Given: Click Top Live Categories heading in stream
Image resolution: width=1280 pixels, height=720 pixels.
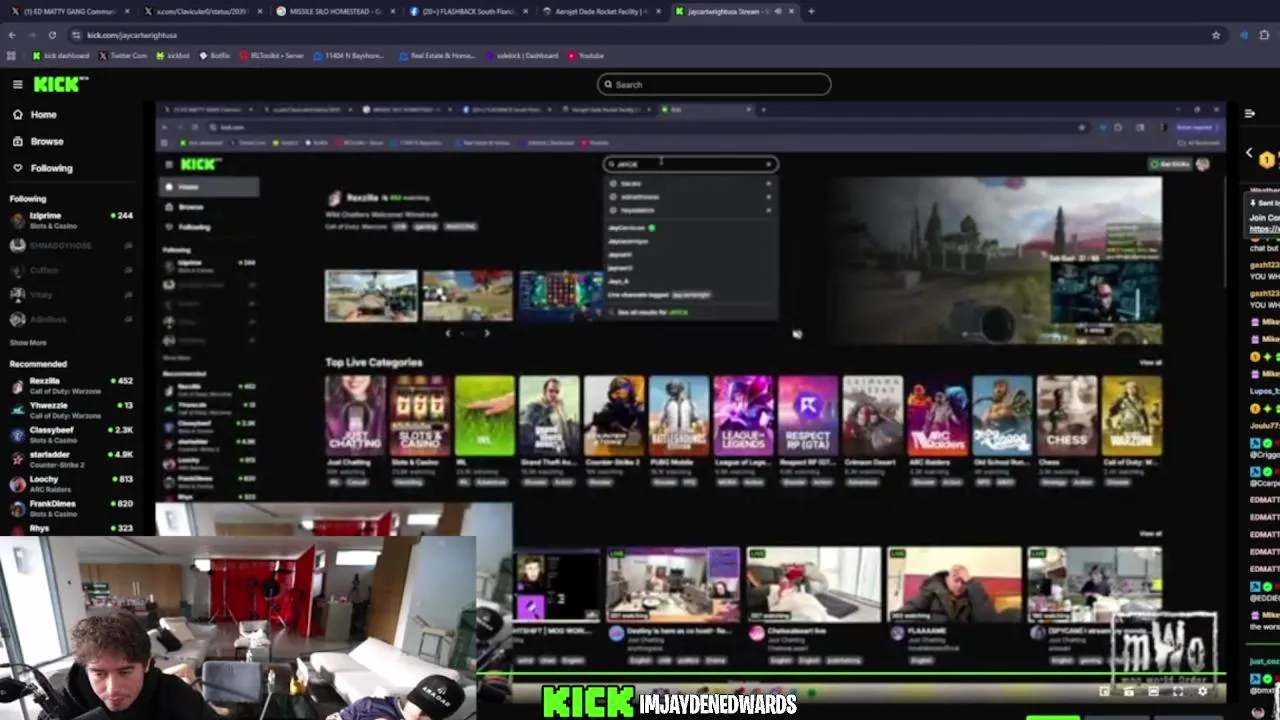Looking at the screenshot, I should click(x=374, y=362).
